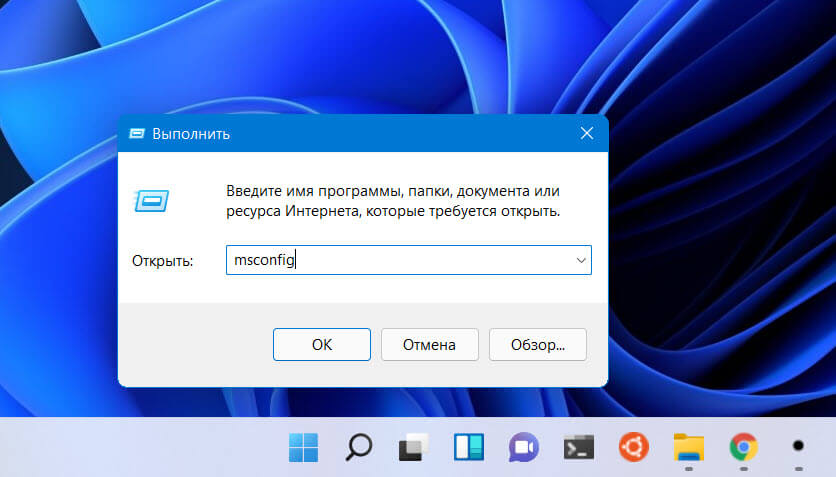Launch Teams Chat from taskbar
Viewport: 836px width, 477px height.
click(x=524, y=447)
